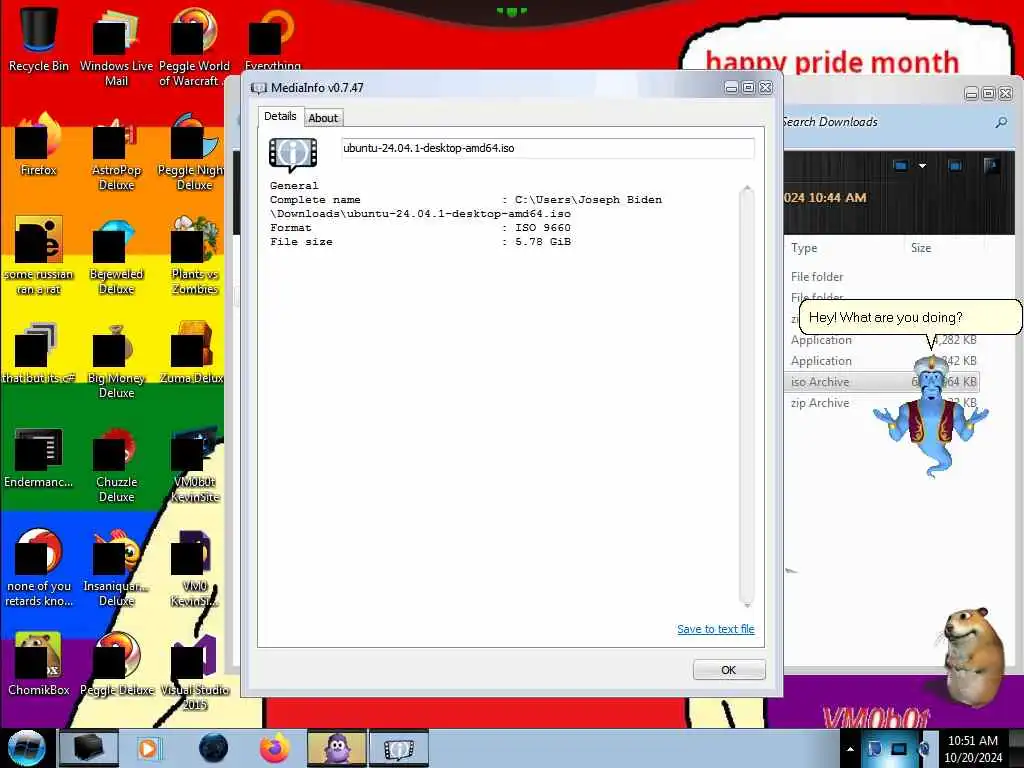Viewport: 1024px width, 768px height.
Task: Click the dark globe taskbar icon
Action: (214, 748)
